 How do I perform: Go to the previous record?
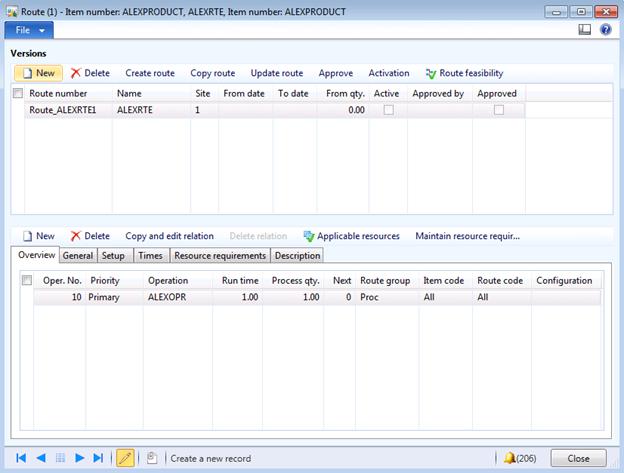pos(41,458)
